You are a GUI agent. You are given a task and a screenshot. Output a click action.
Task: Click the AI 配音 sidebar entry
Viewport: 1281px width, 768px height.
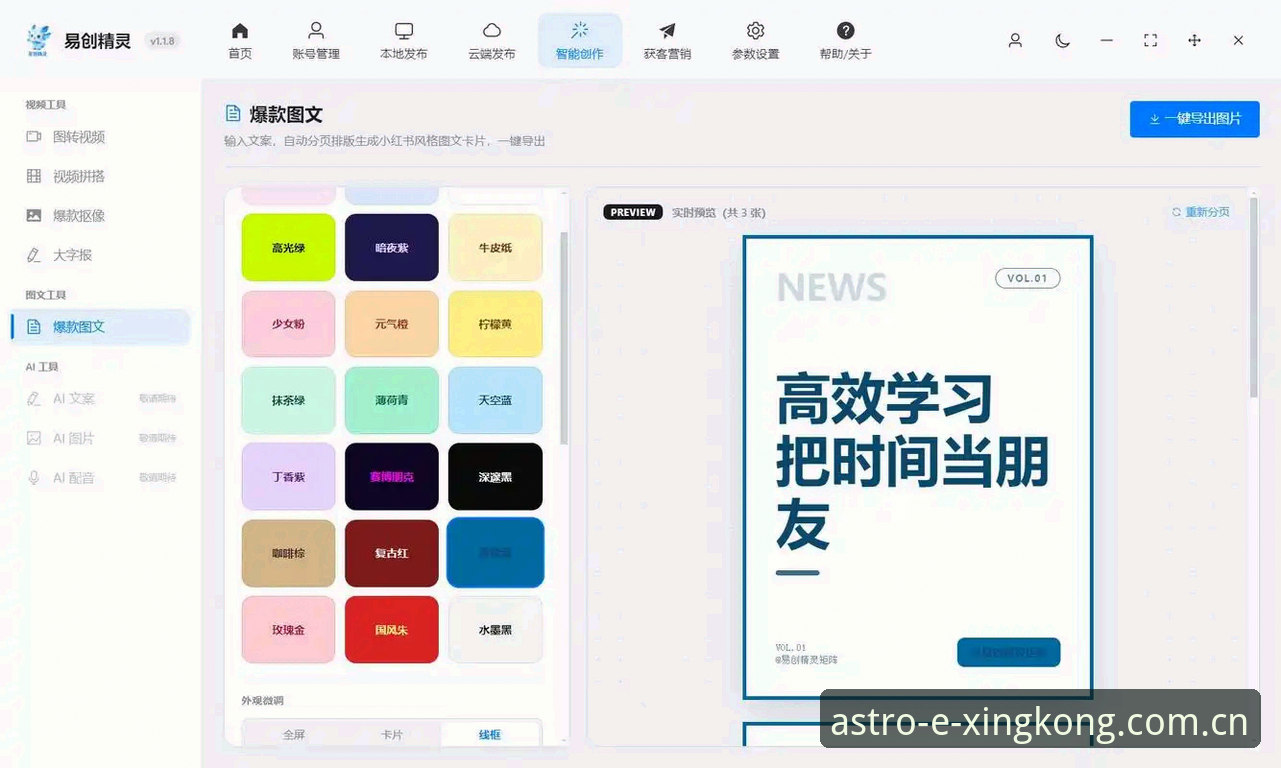click(100, 477)
